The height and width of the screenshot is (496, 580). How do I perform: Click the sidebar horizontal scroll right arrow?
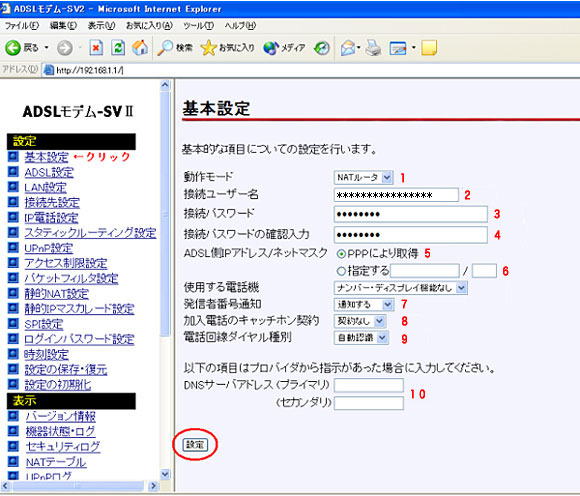pyautogui.click(x=153, y=486)
